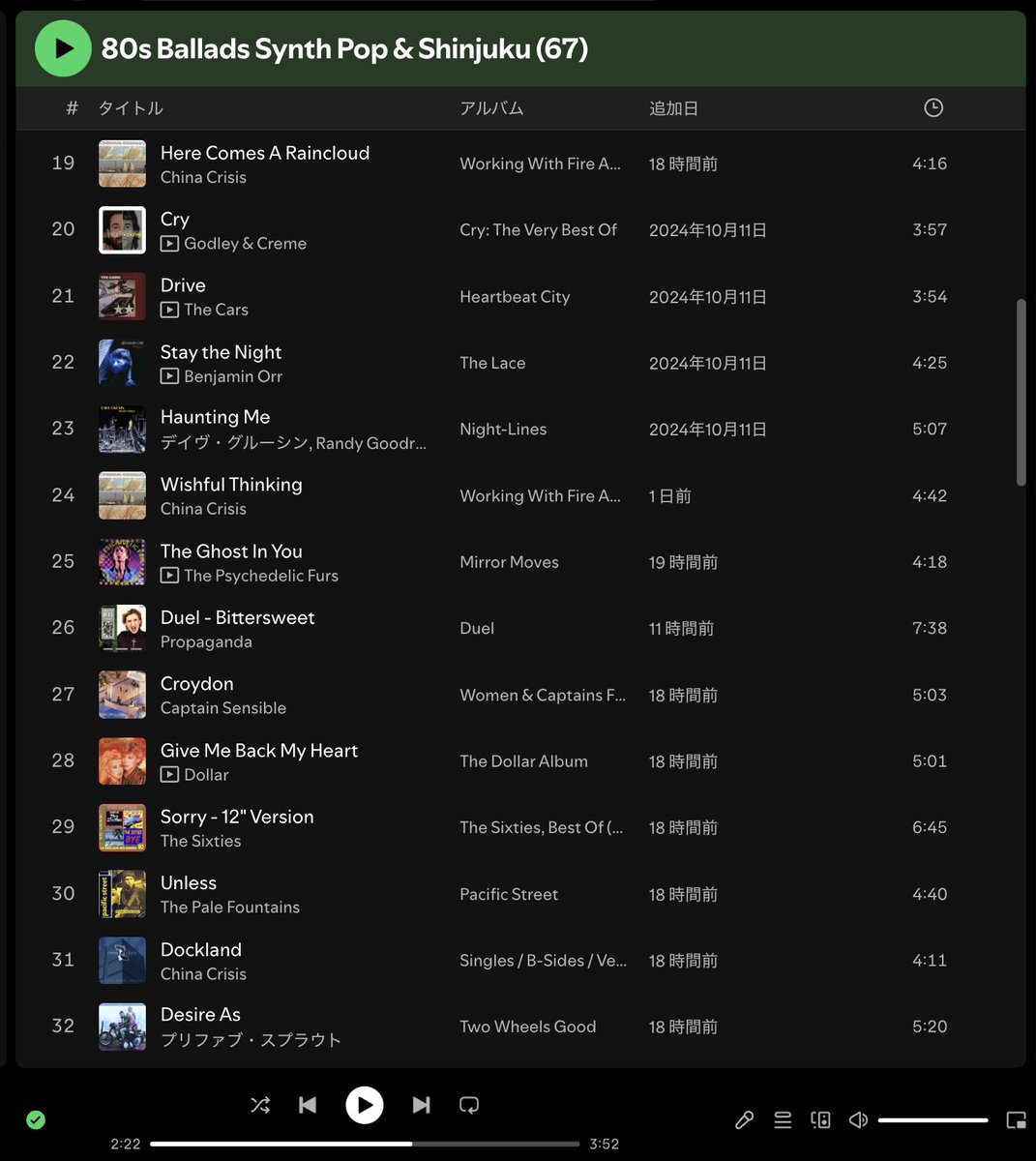
Task: Open the lyrics microphone icon
Action: 744,1120
